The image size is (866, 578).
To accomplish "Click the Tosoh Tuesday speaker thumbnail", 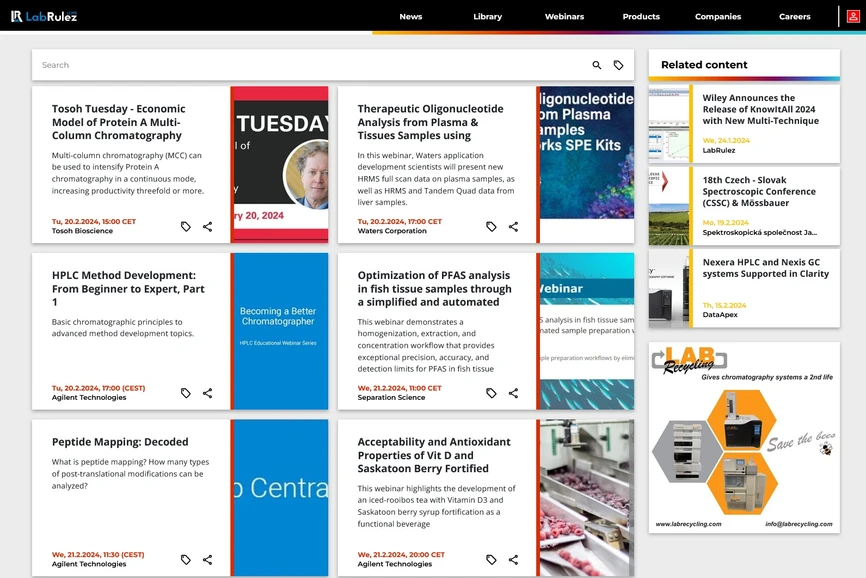I will (279, 165).
